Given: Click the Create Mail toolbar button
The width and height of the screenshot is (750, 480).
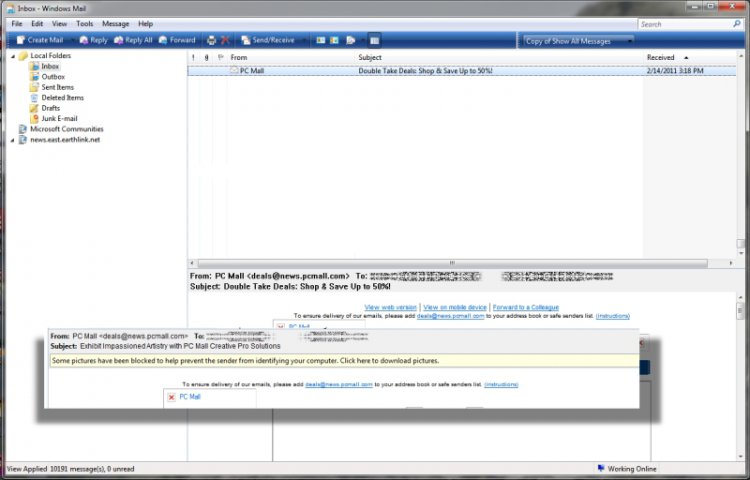Looking at the screenshot, I should tap(40, 40).
